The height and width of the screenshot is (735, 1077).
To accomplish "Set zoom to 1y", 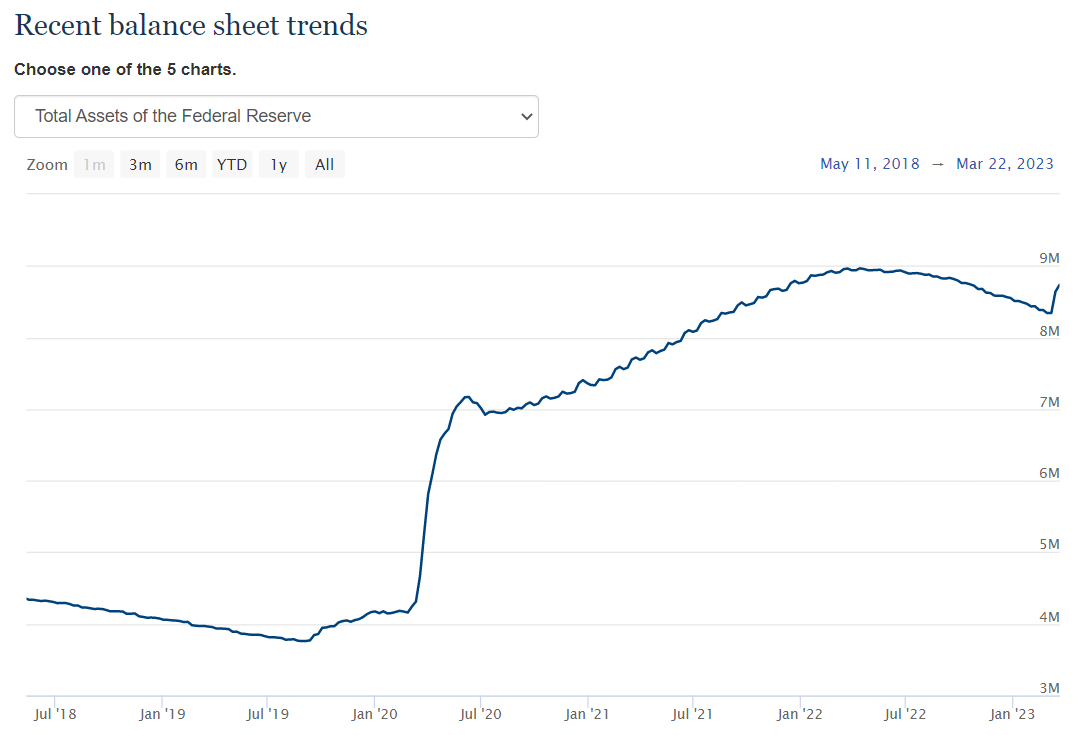I will click(278, 165).
